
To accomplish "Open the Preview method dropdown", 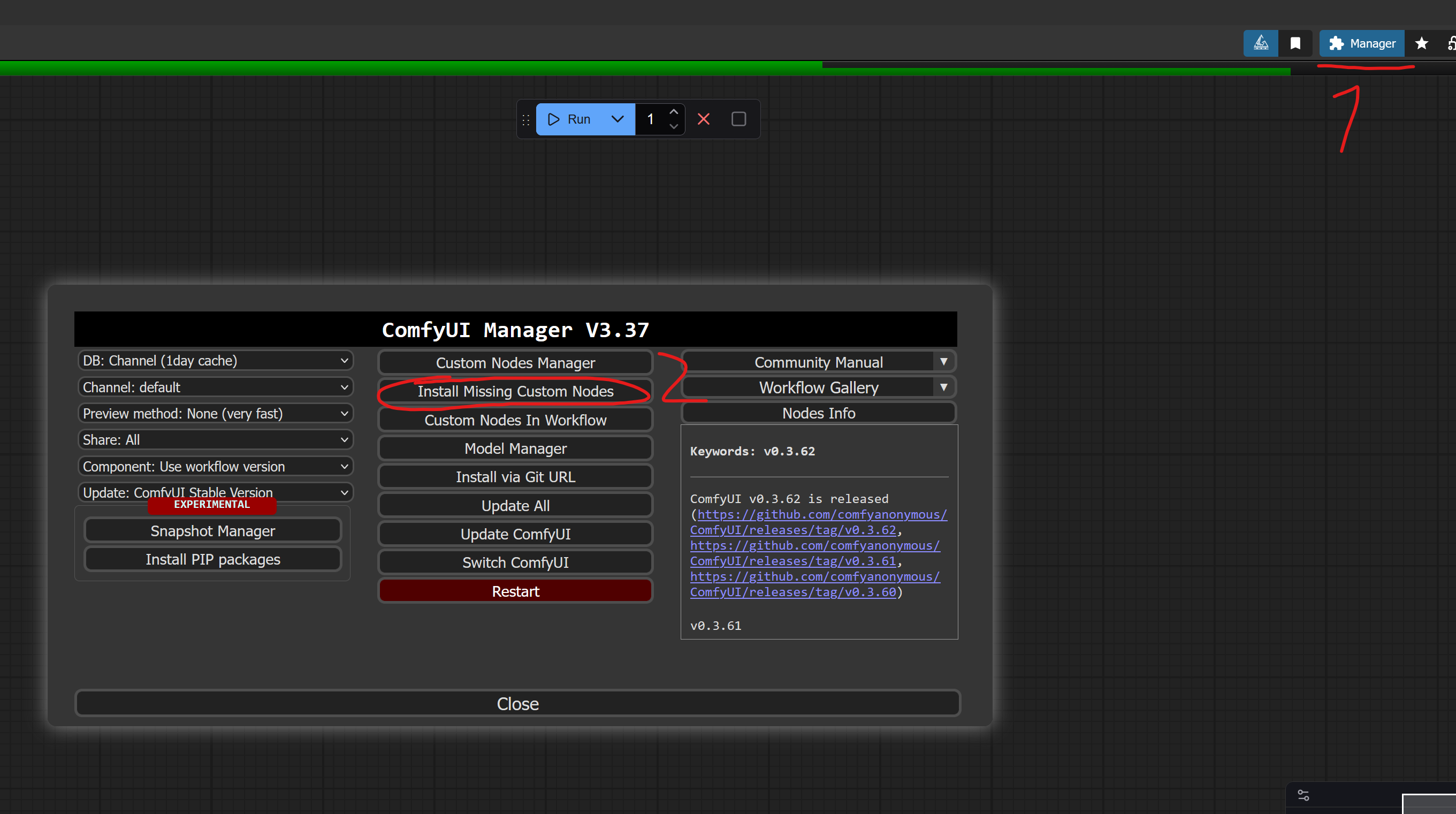I will click(x=215, y=414).
